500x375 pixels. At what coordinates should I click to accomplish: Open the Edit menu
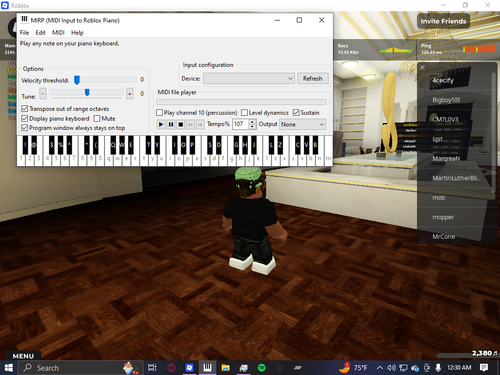point(40,33)
